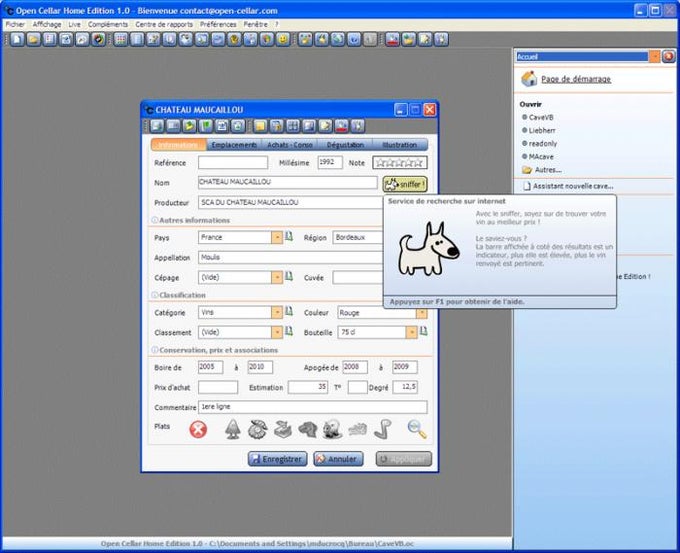Screen dimensions: 680x553
Task: Click the edit list icon beside Bouteille
Action: (x=424, y=331)
